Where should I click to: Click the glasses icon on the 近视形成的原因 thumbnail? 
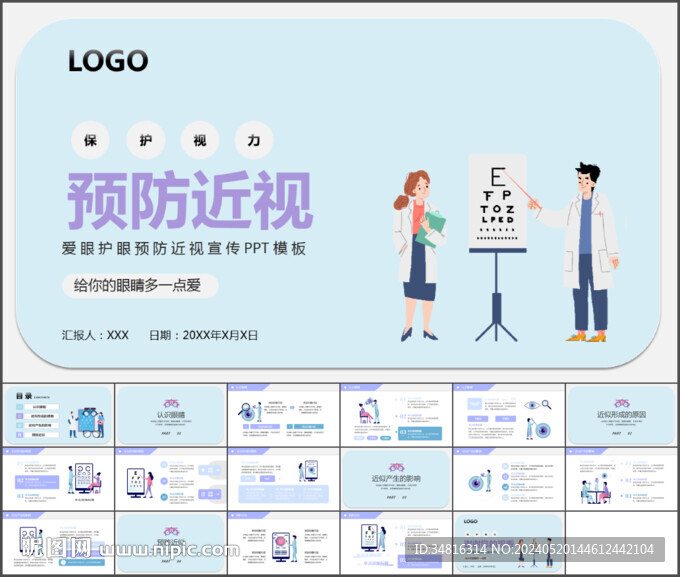pos(622,403)
